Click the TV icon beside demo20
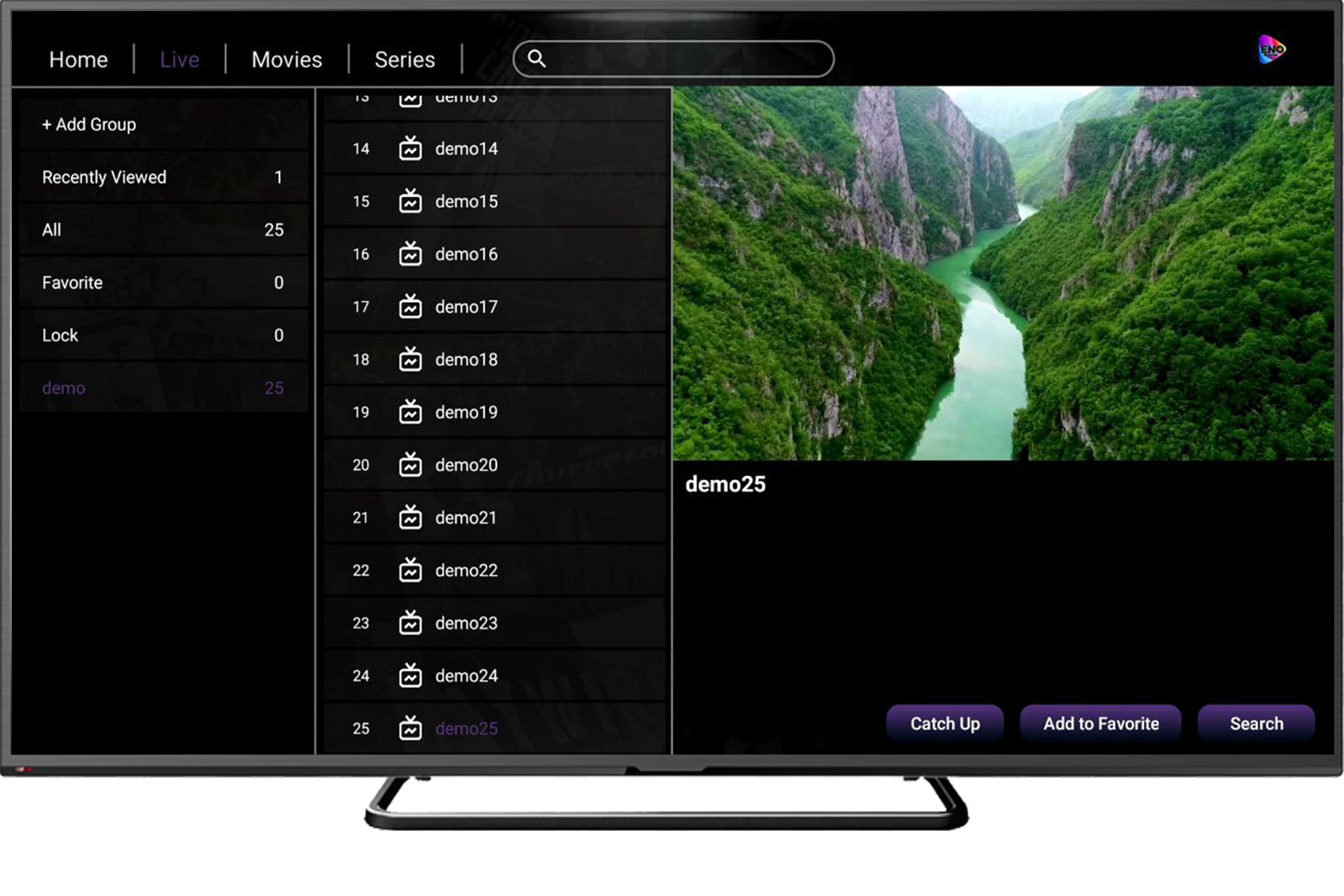 (410, 465)
